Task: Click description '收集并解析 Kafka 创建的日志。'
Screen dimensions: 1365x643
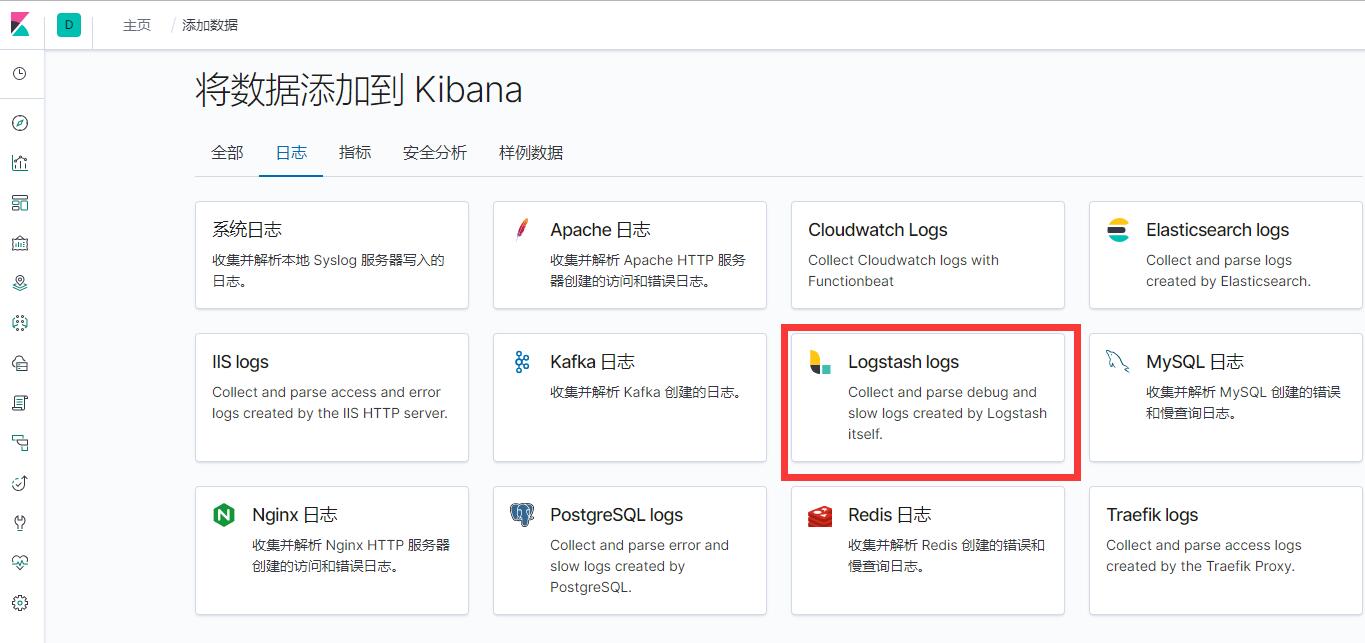Action: click(648, 392)
